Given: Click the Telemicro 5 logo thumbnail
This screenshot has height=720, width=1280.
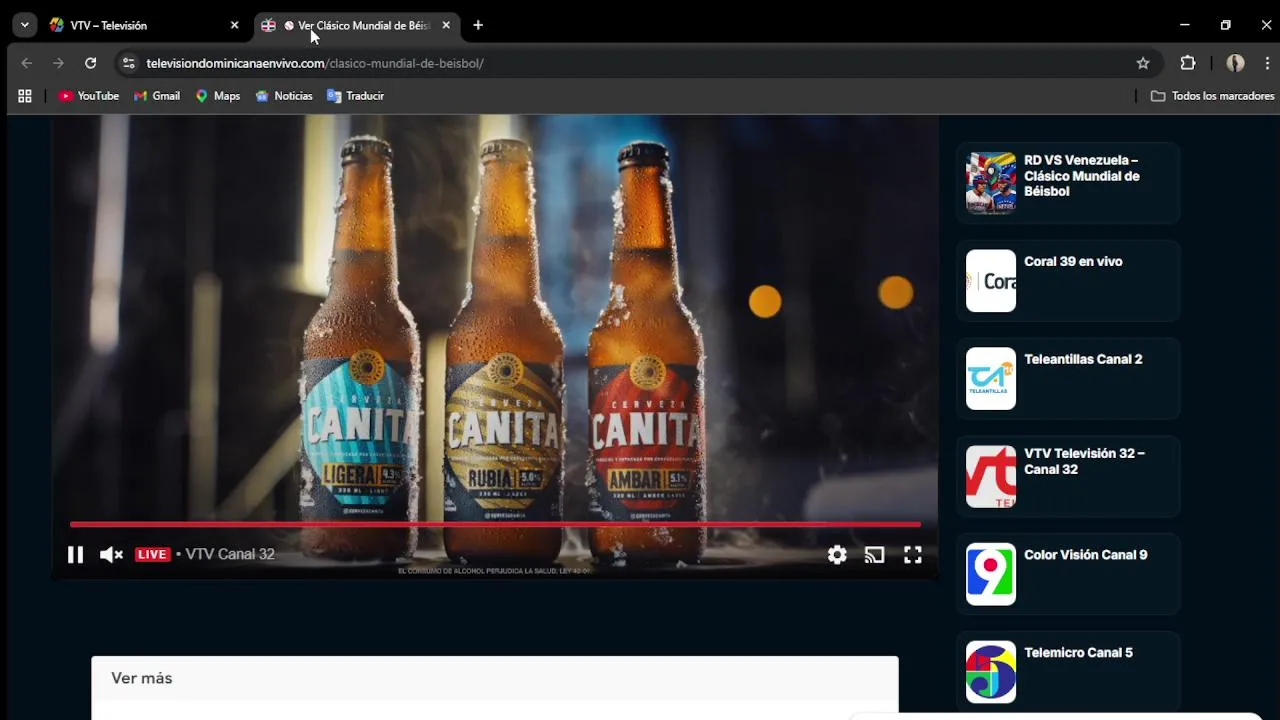Looking at the screenshot, I should [991, 672].
